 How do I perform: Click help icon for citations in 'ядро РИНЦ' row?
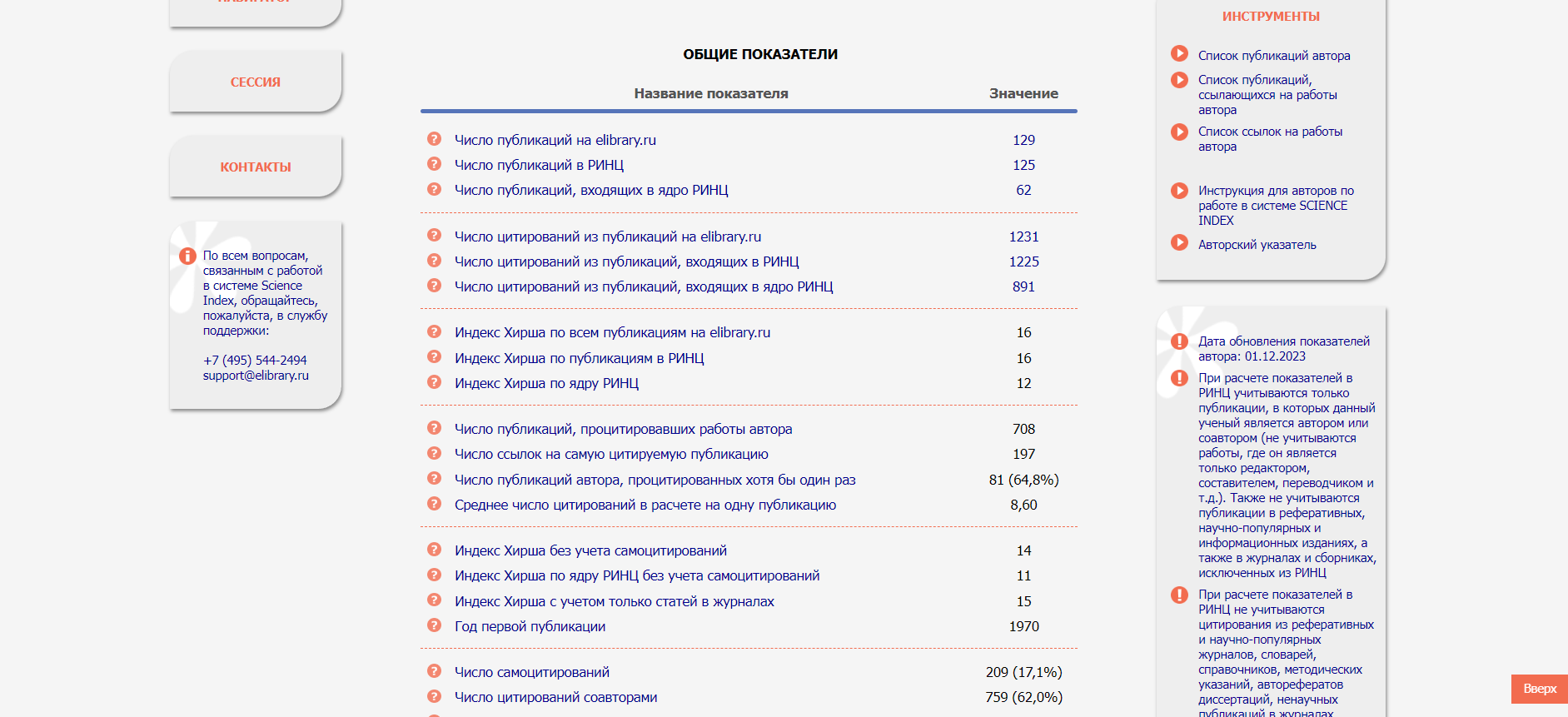pos(434,286)
